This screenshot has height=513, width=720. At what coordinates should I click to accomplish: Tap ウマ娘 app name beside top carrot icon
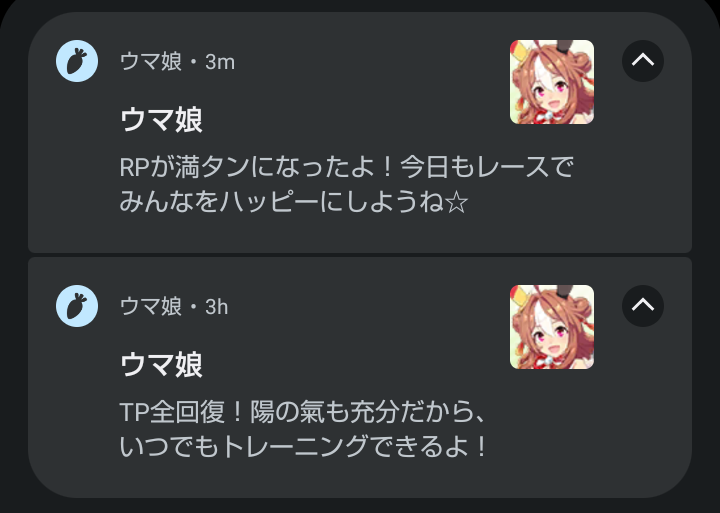[x=151, y=62]
